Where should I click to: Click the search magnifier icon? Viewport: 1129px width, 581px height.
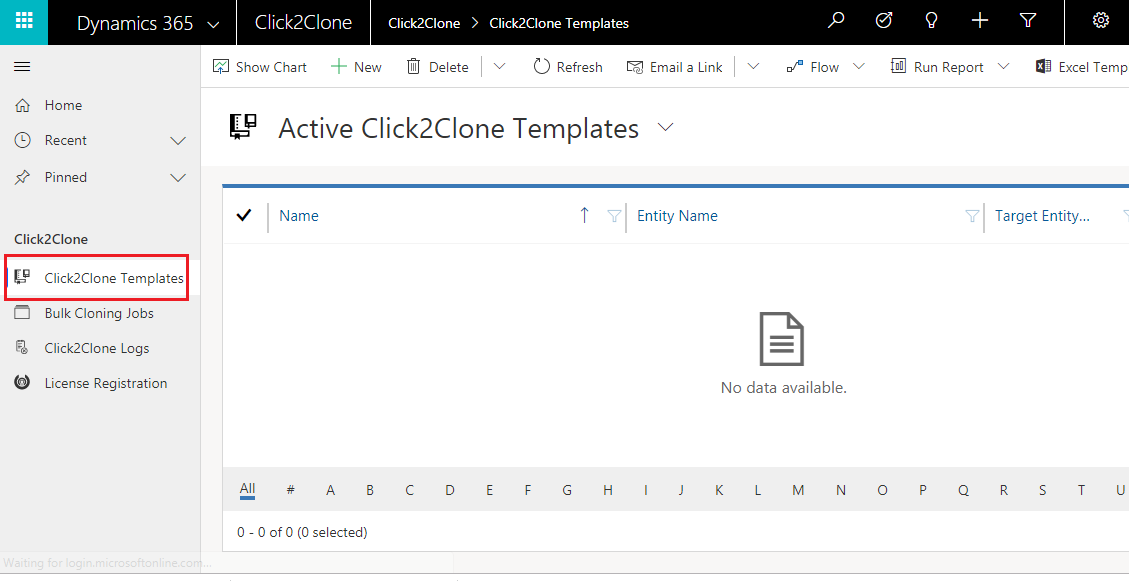(836, 21)
